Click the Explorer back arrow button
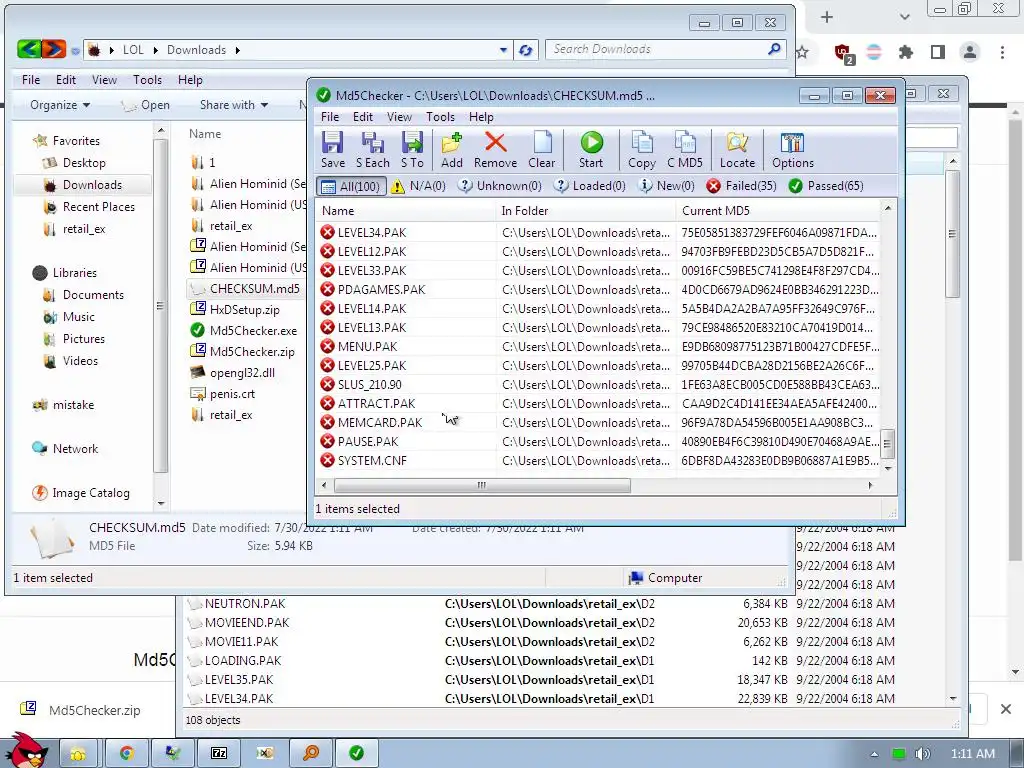The image size is (1024, 768). pos(29,49)
